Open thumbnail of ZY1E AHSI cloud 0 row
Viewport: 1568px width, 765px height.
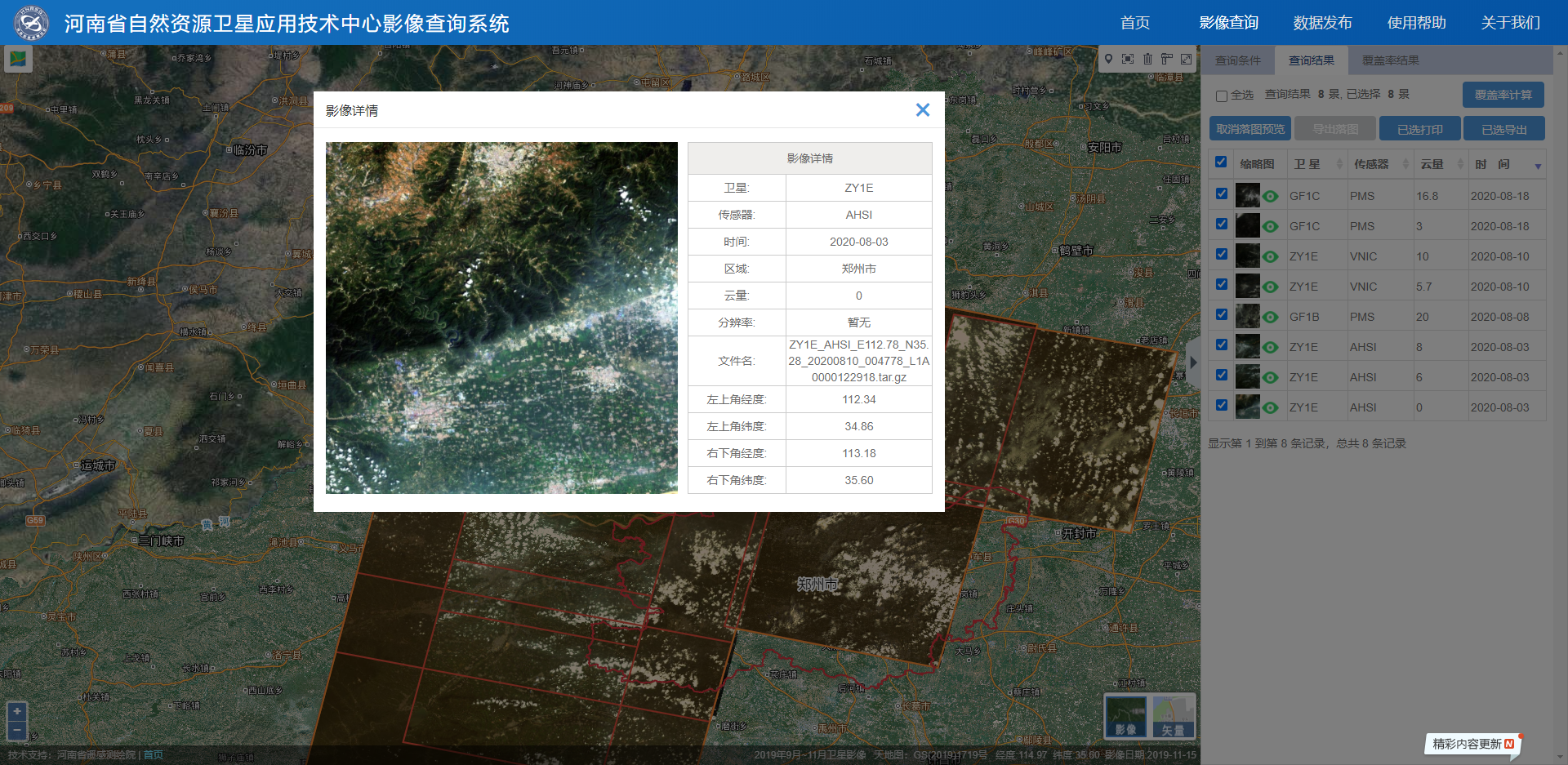(x=1248, y=407)
